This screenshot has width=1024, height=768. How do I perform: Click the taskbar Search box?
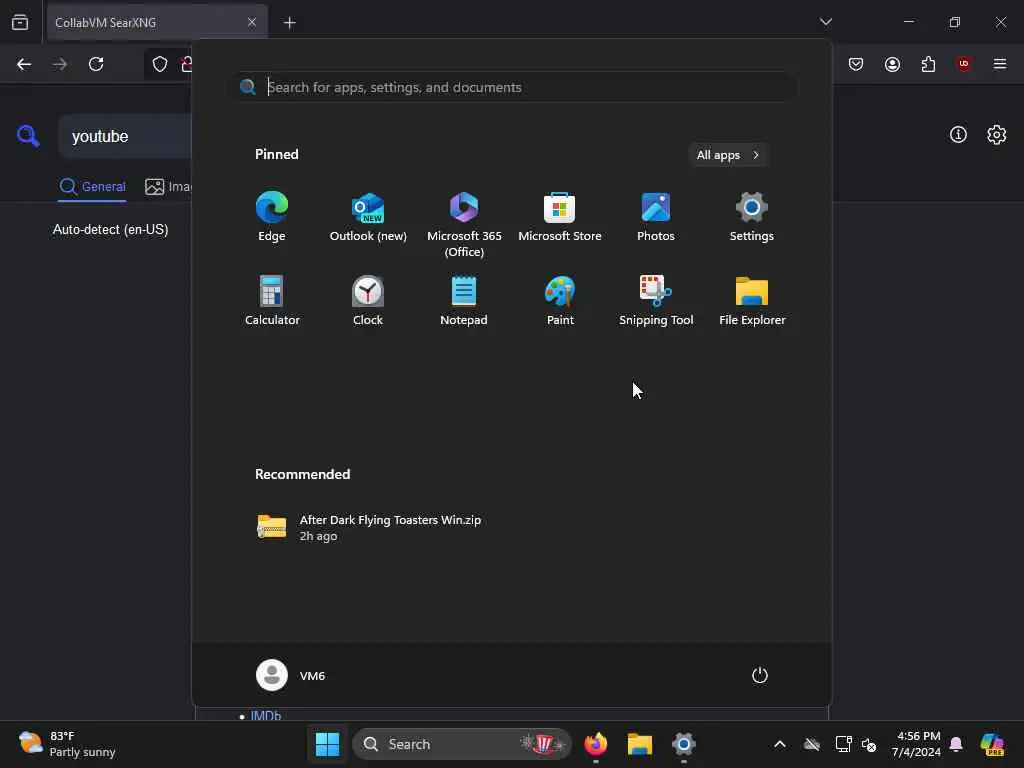[x=462, y=744]
